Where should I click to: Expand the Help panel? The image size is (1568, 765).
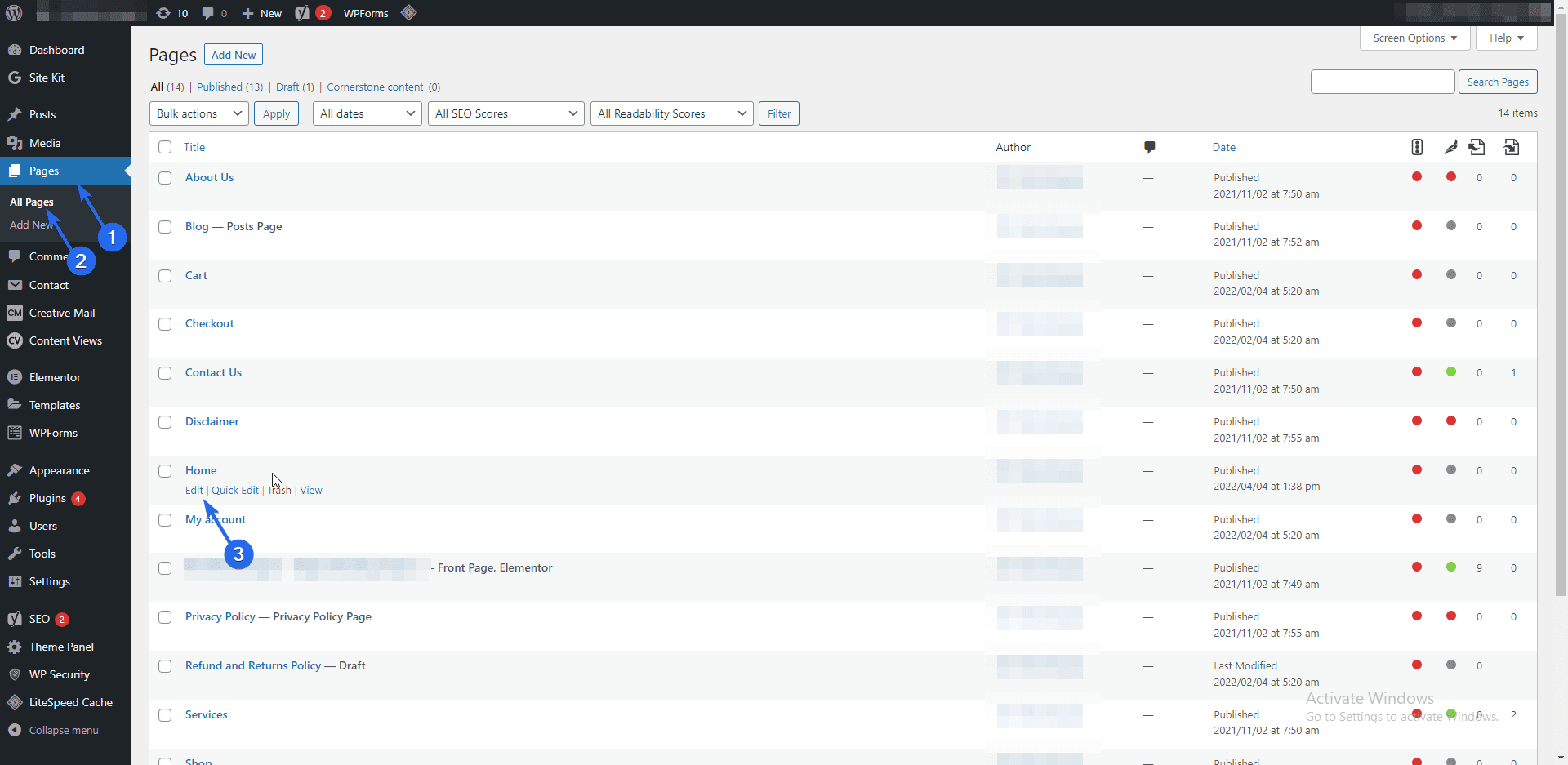[1507, 38]
